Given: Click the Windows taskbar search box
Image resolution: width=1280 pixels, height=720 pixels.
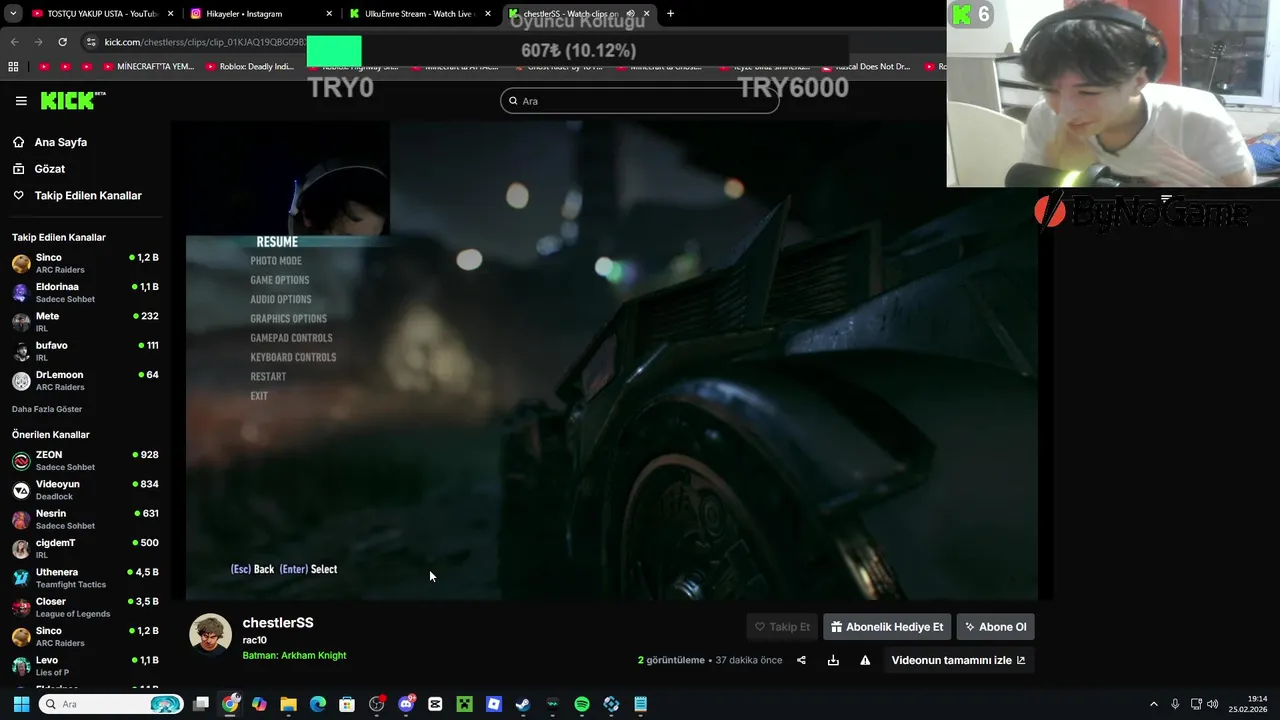Looking at the screenshot, I should (x=111, y=704).
